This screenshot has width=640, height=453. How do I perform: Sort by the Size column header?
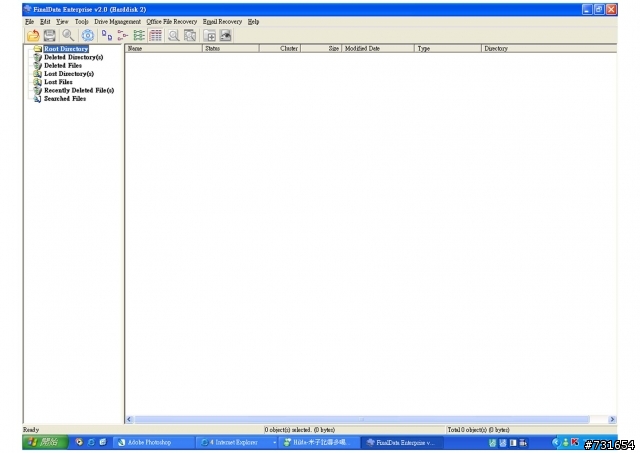[321, 48]
